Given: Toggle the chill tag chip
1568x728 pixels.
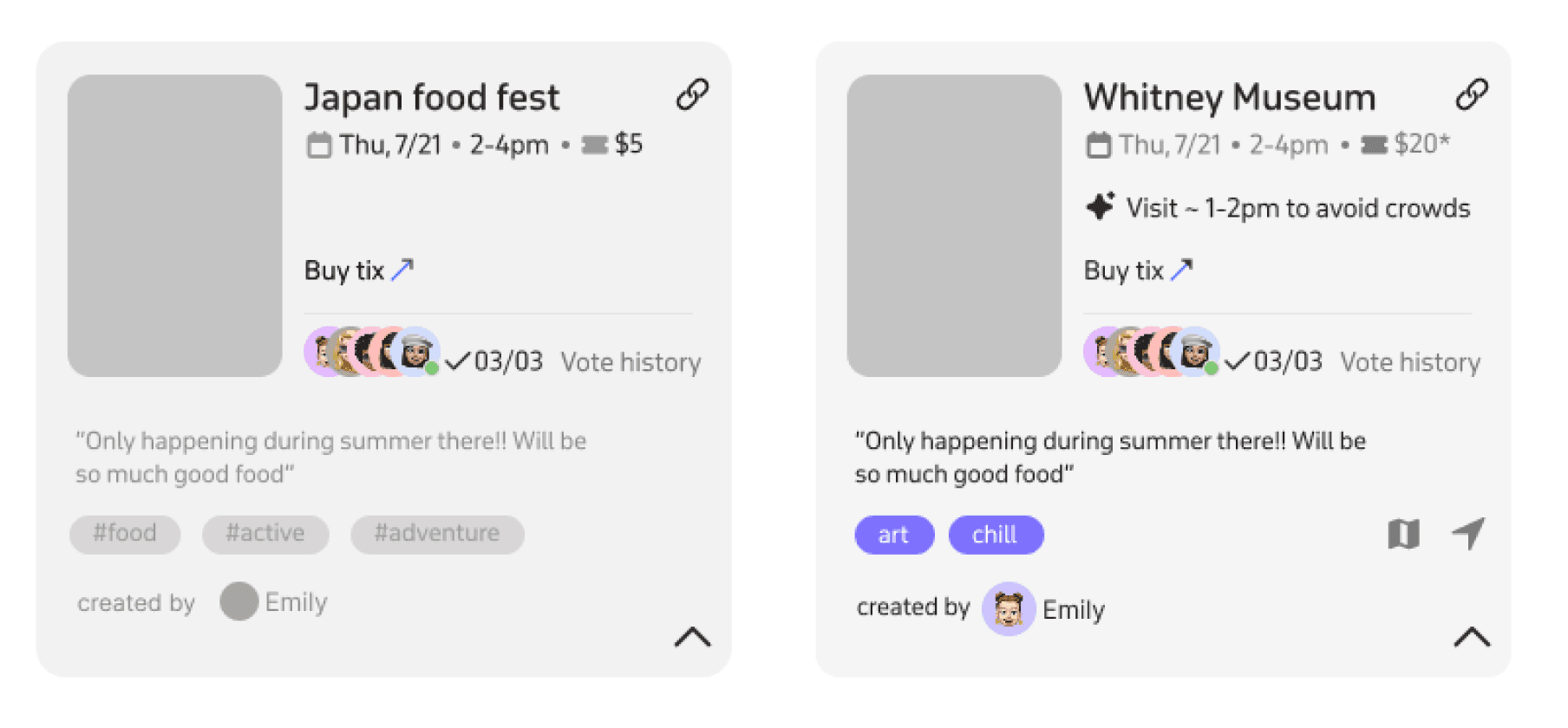Looking at the screenshot, I should coord(996,535).
